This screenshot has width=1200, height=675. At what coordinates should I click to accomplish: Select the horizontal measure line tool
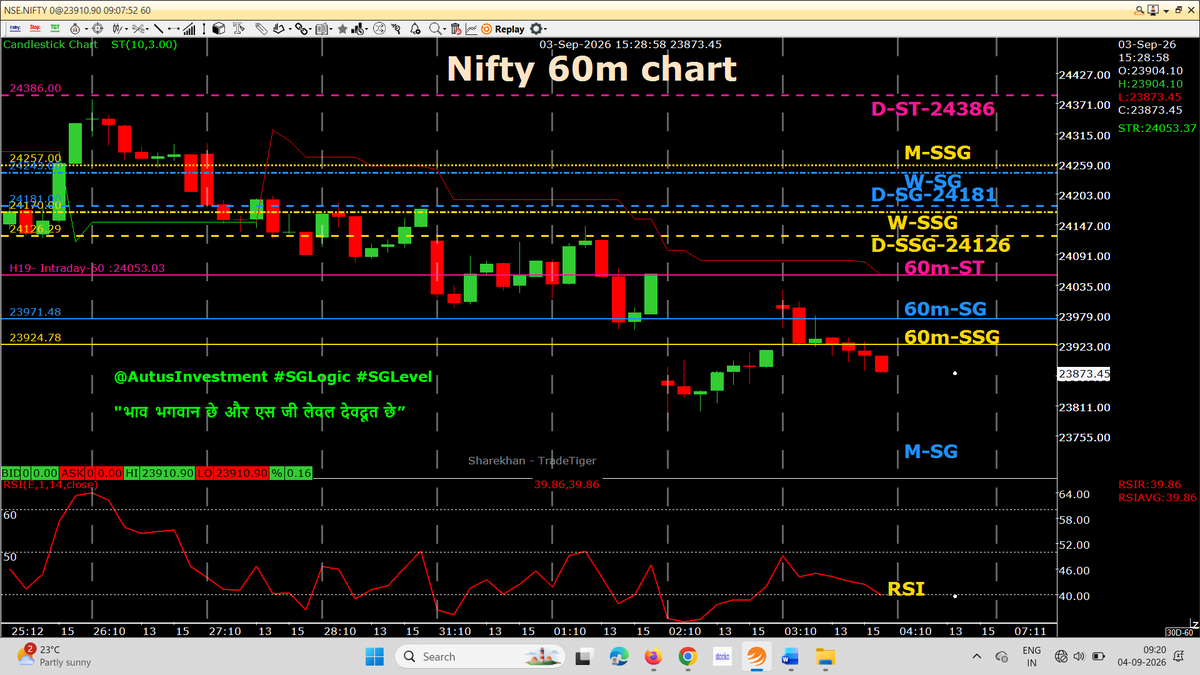[x=174, y=29]
